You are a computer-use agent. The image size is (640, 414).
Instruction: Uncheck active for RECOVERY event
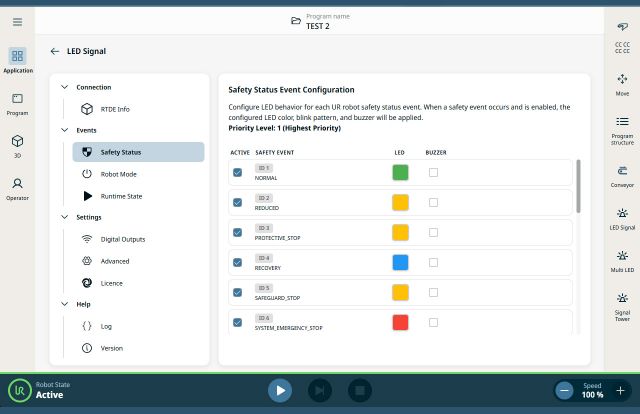point(237,262)
